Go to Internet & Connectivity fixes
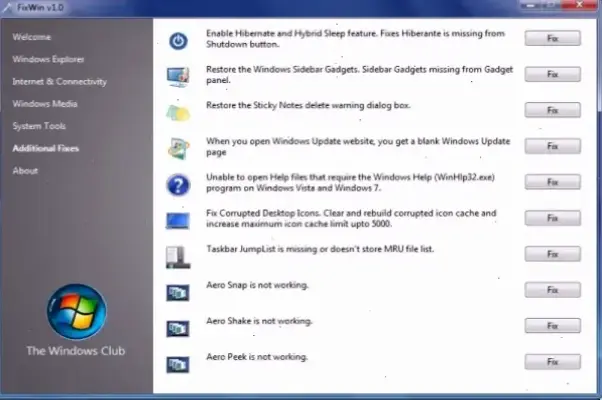Viewport: 602px width, 400px height. 60,81
